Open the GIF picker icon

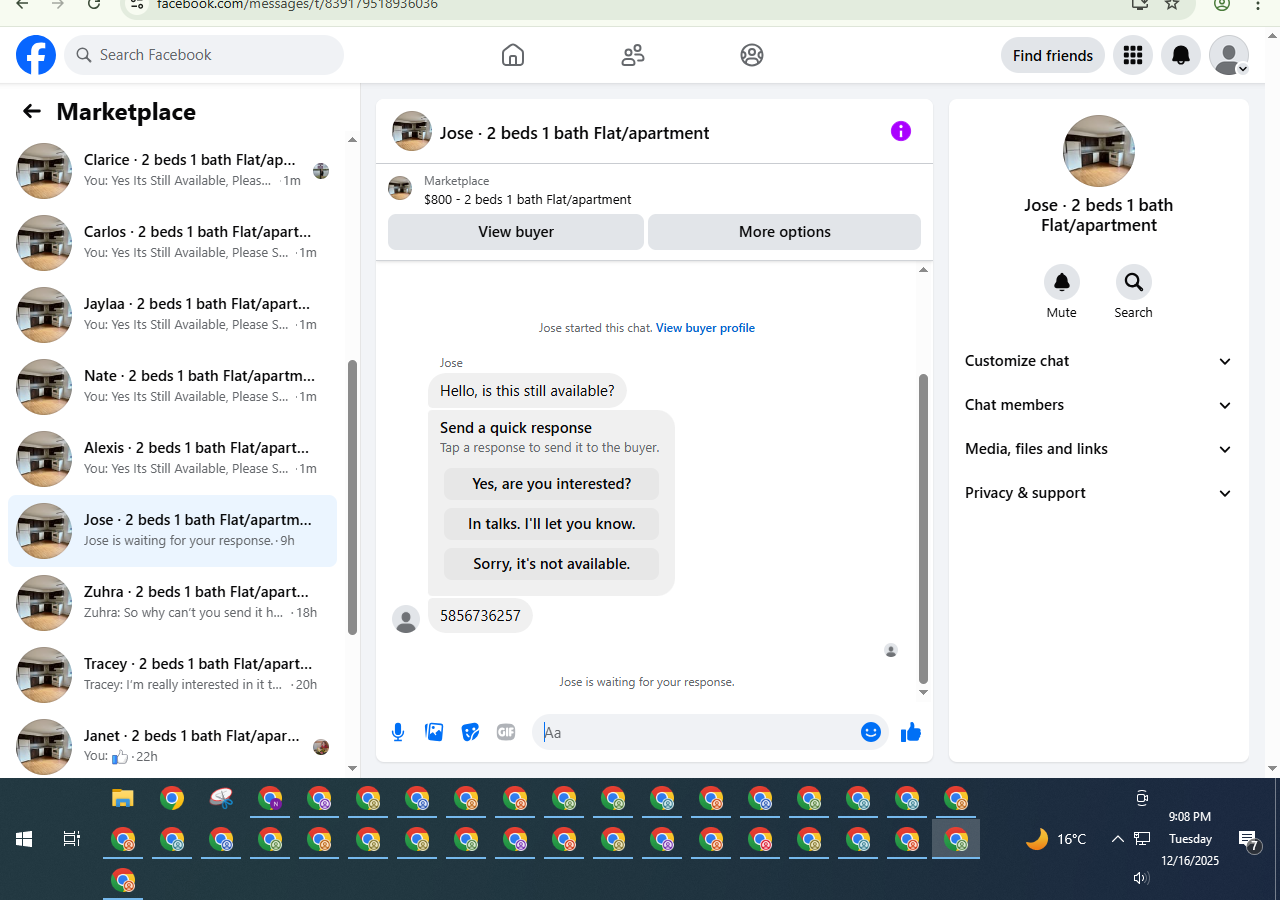[x=506, y=732]
